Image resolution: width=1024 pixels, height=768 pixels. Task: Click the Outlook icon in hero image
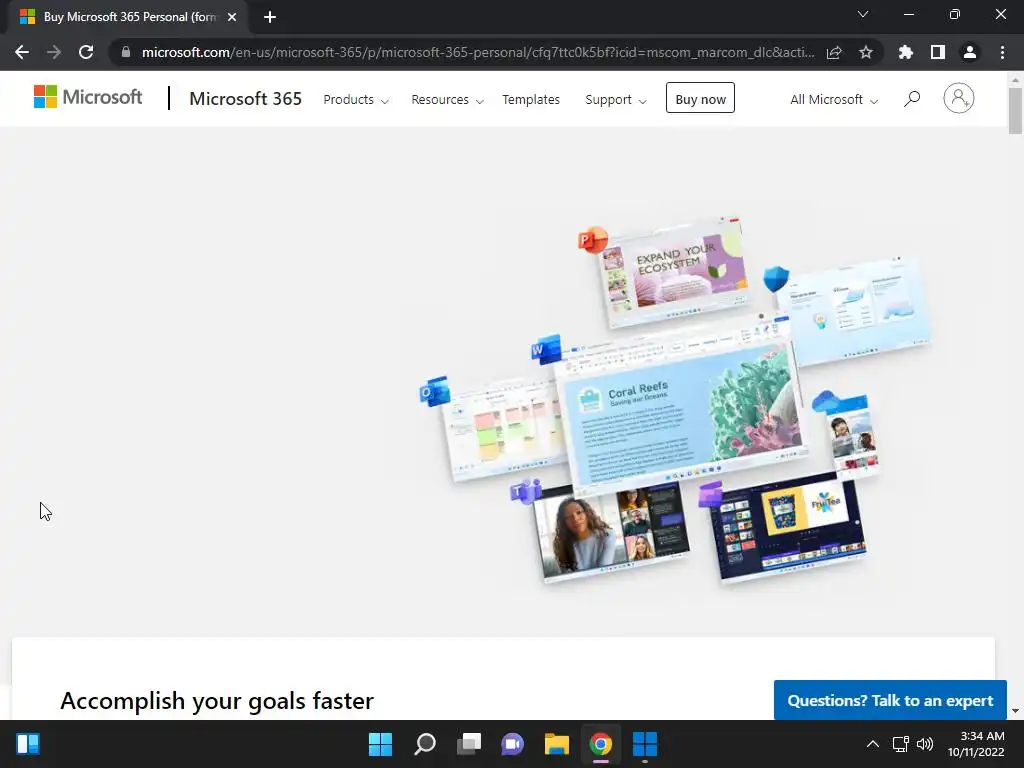(435, 392)
